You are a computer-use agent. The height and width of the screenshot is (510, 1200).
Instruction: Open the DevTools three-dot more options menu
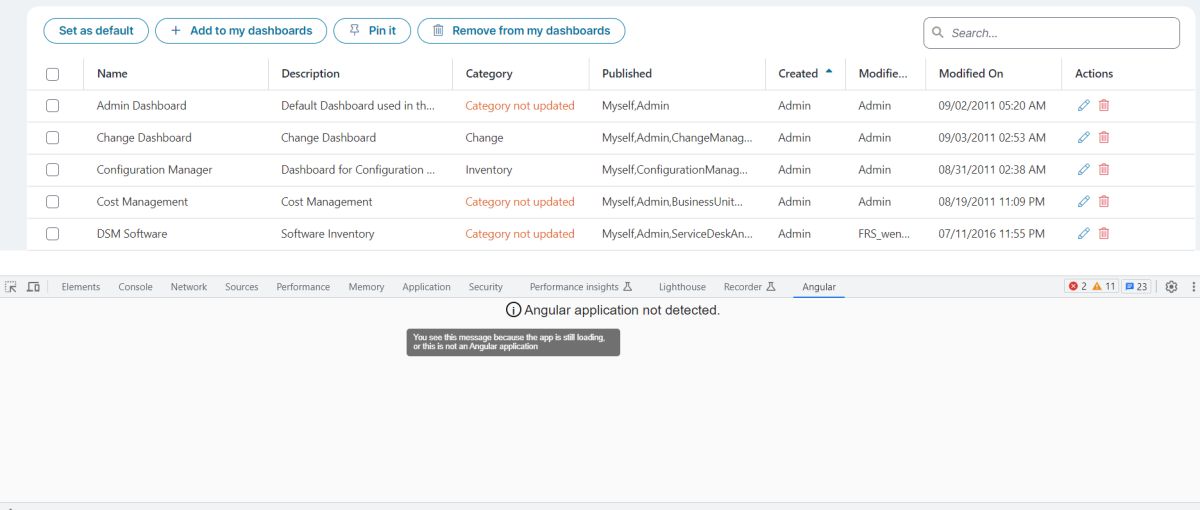[1193, 287]
